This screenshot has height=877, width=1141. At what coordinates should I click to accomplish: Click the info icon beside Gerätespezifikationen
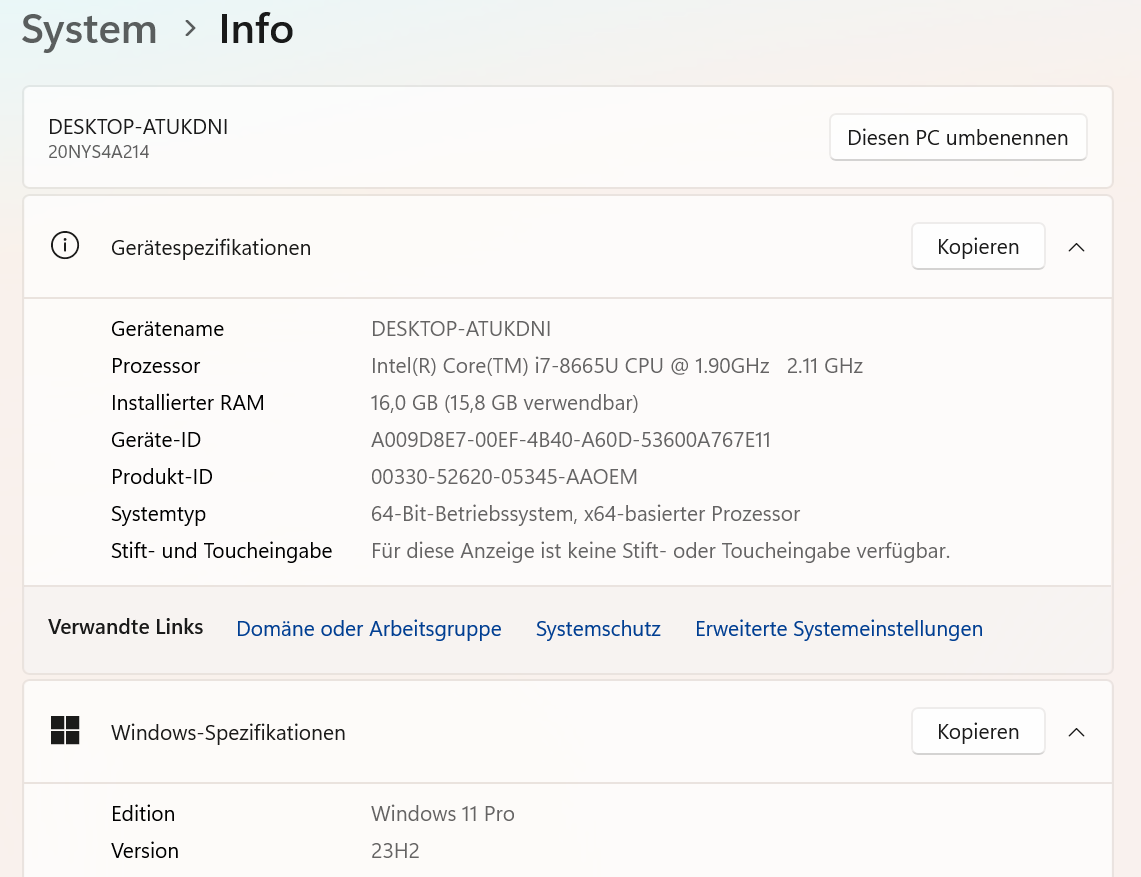click(65, 246)
